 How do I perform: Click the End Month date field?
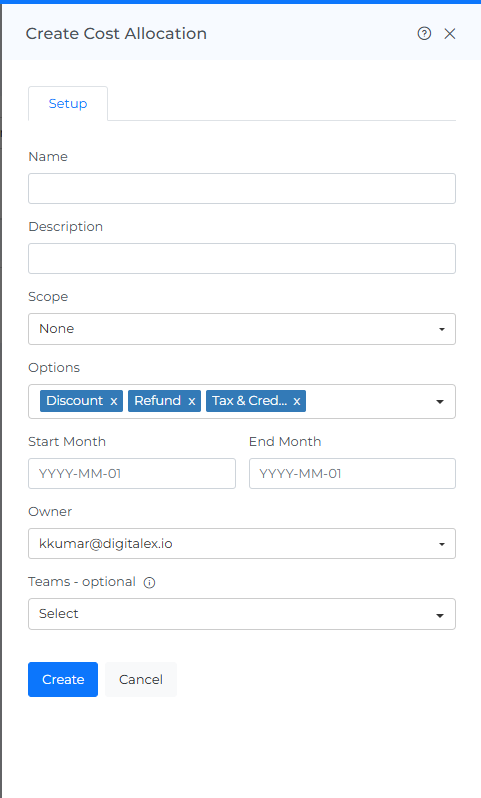coord(352,473)
